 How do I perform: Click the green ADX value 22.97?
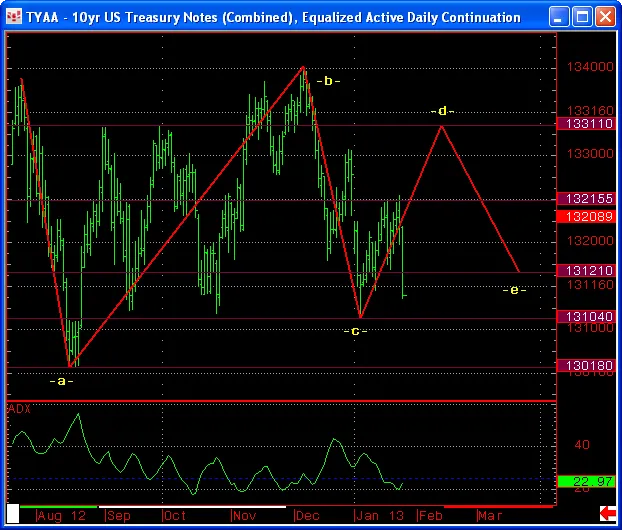point(586,482)
